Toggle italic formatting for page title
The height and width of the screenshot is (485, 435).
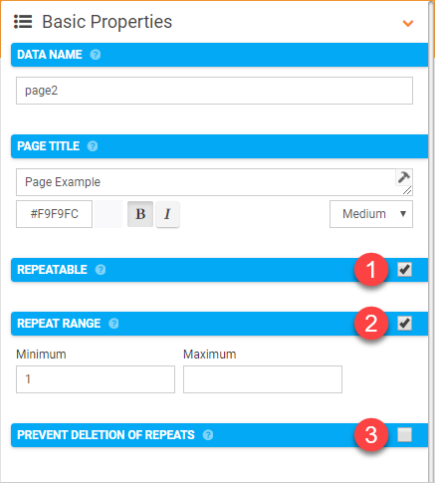coord(167,214)
